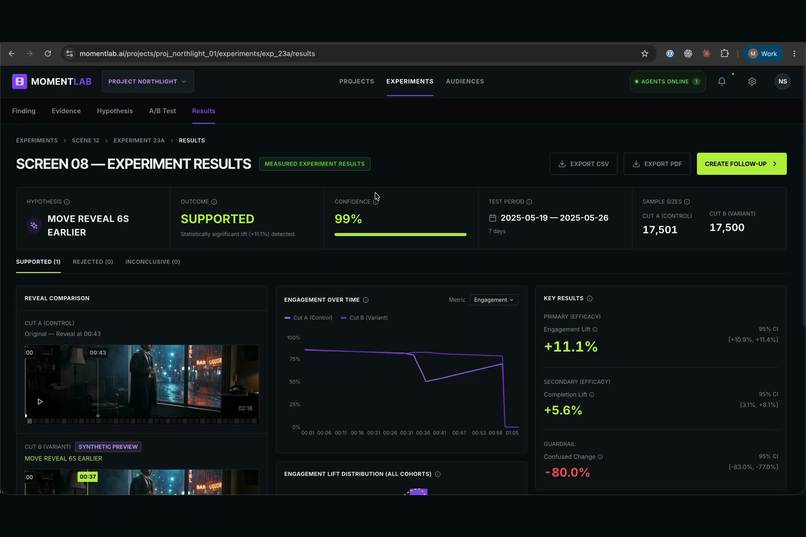Viewport: 806px width, 537px height.
Task: Click the Export PDF button
Action: pyautogui.click(x=657, y=164)
